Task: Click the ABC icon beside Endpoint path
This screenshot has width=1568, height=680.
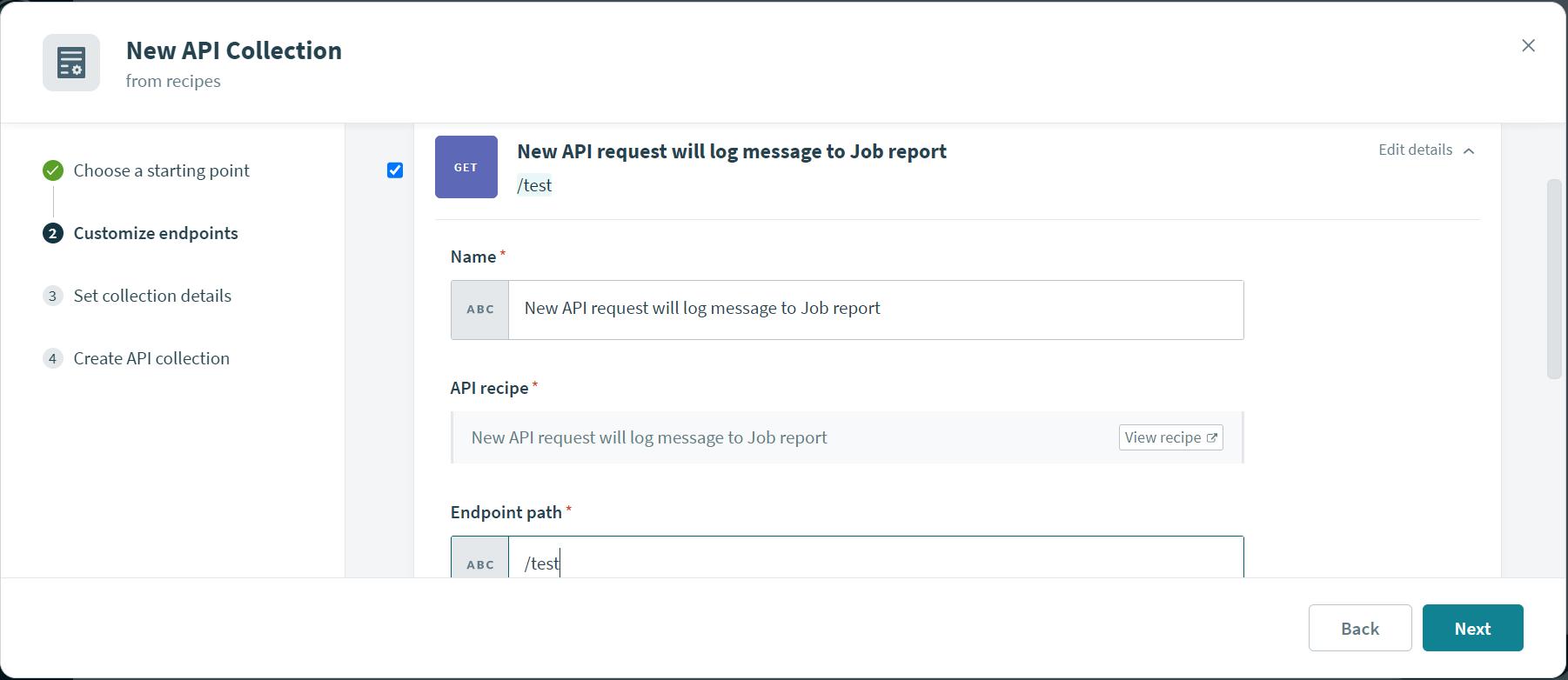Action: (x=480, y=563)
